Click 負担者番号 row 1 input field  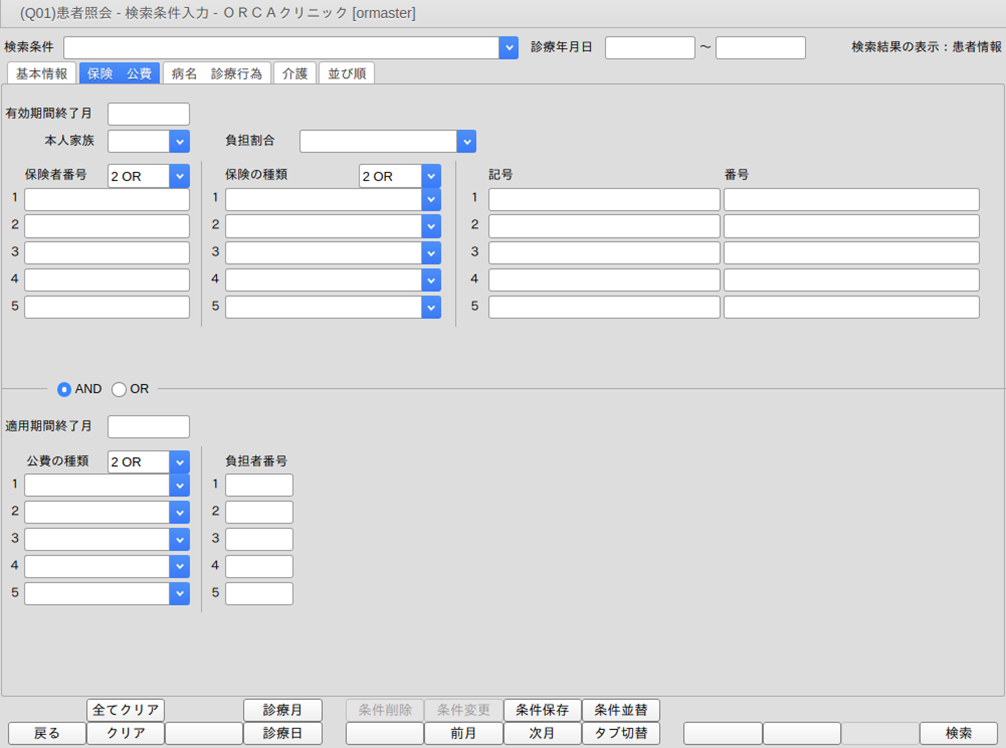pos(259,485)
